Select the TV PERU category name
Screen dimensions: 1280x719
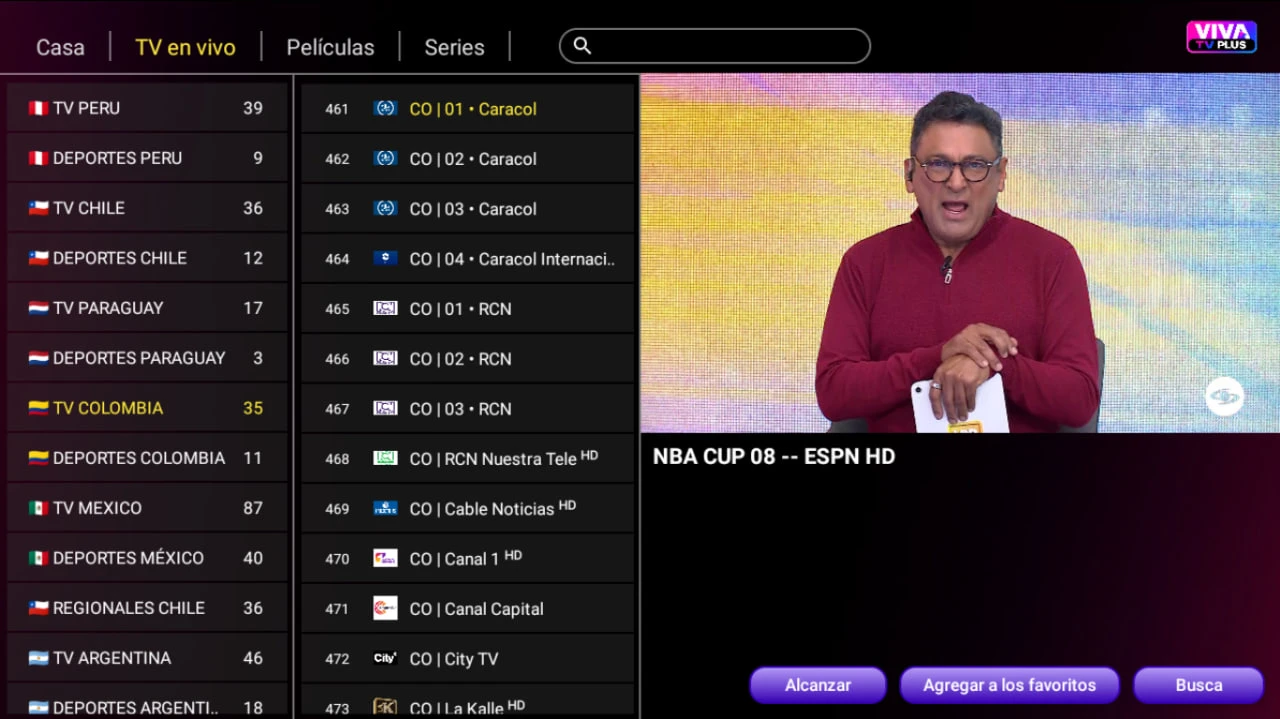coord(86,108)
